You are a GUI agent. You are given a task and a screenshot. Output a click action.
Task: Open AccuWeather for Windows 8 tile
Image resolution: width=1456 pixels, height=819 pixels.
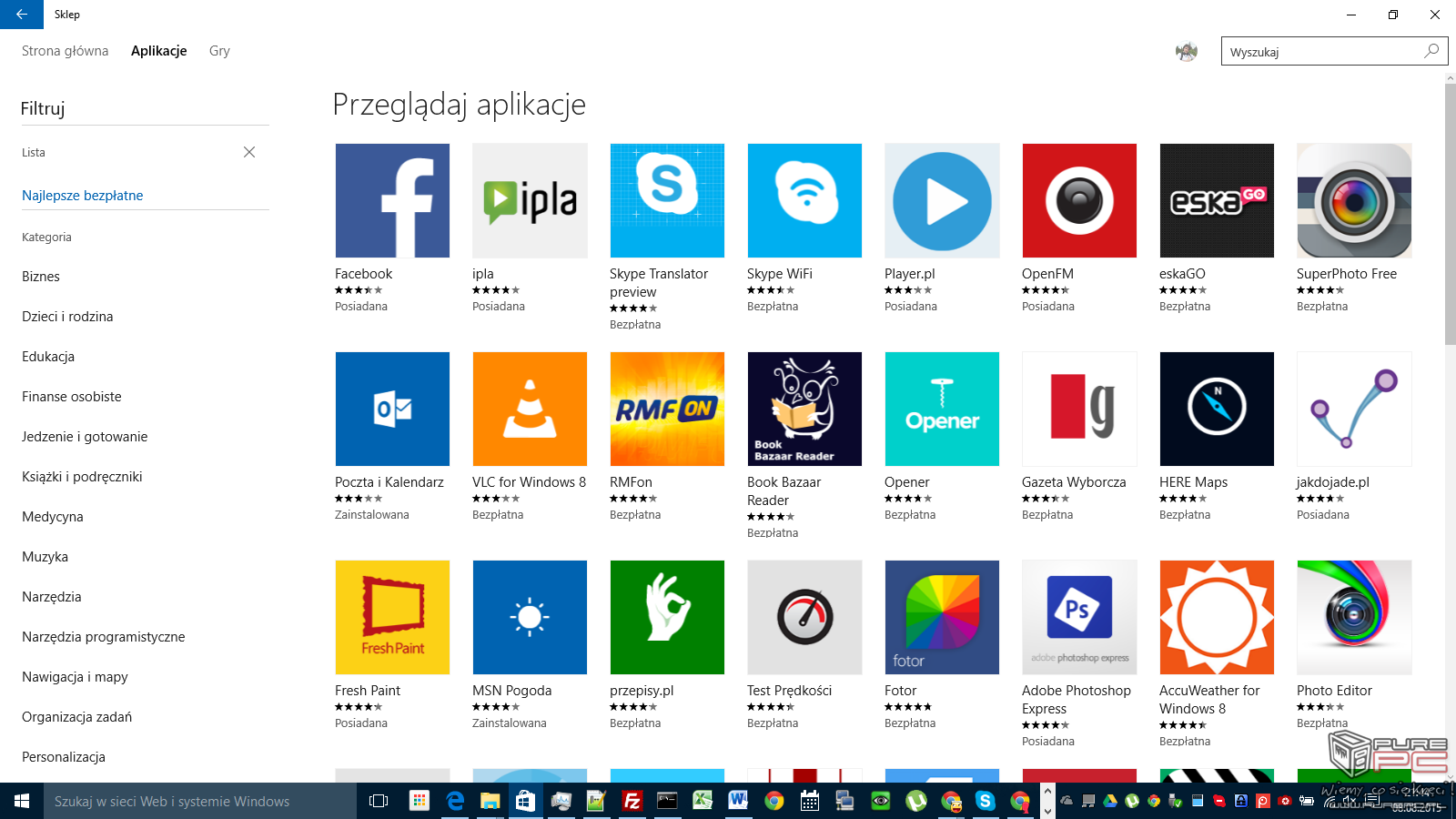click(x=1217, y=617)
